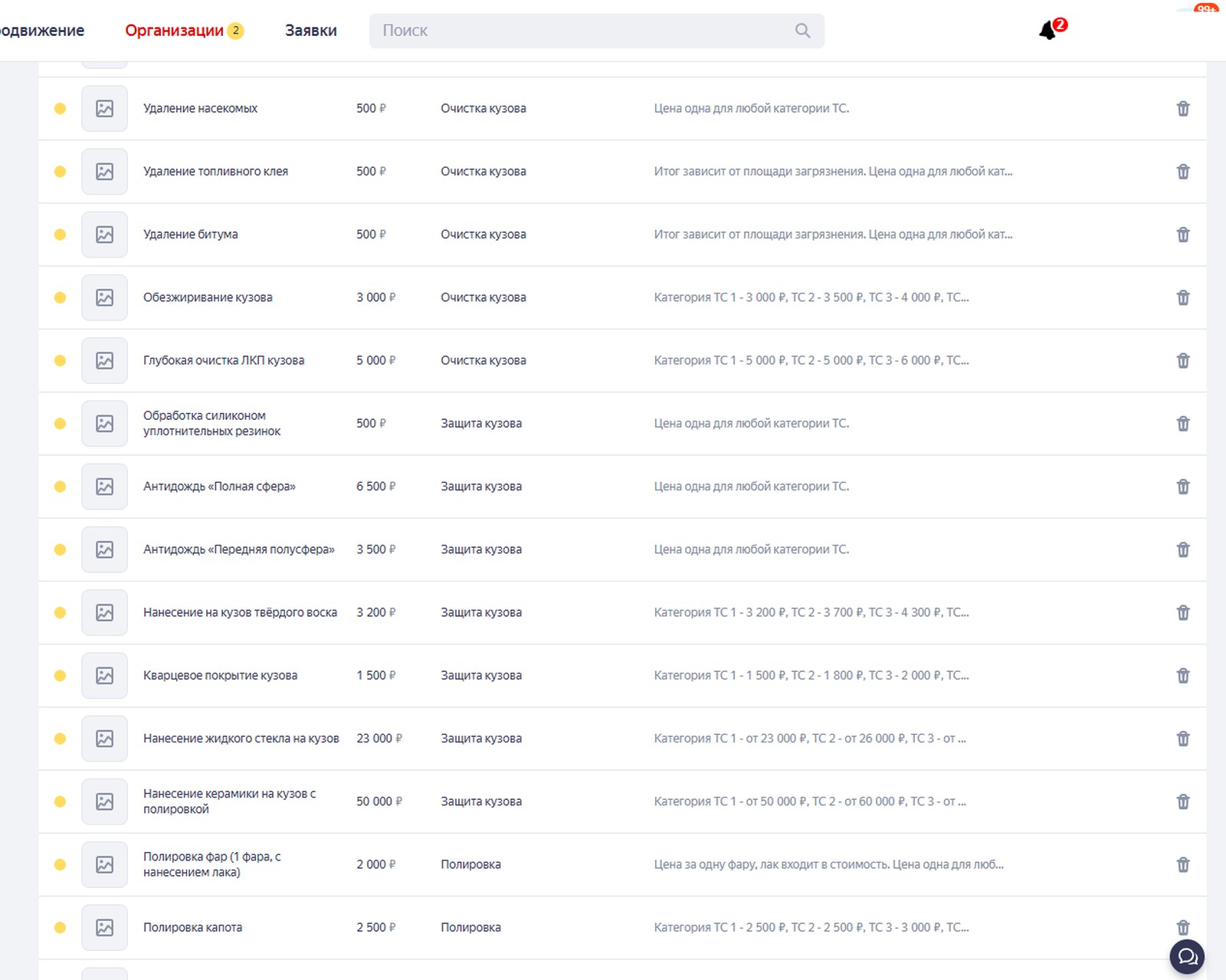Click the 3 000 ₽ price of Обезжиривание кузова
This screenshot has width=1226, height=980.
[375, 297]
